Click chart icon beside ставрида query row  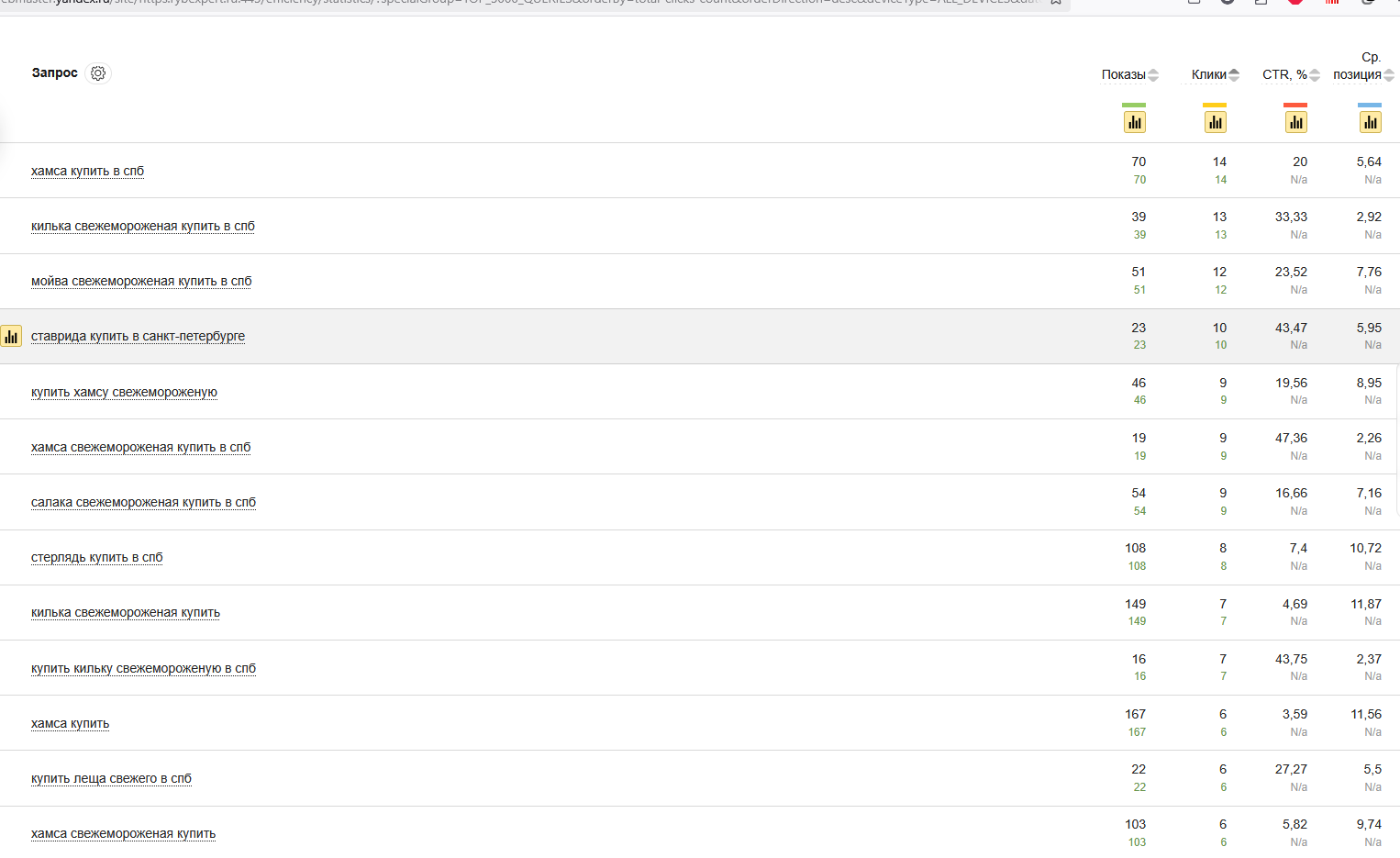point(11,337)
